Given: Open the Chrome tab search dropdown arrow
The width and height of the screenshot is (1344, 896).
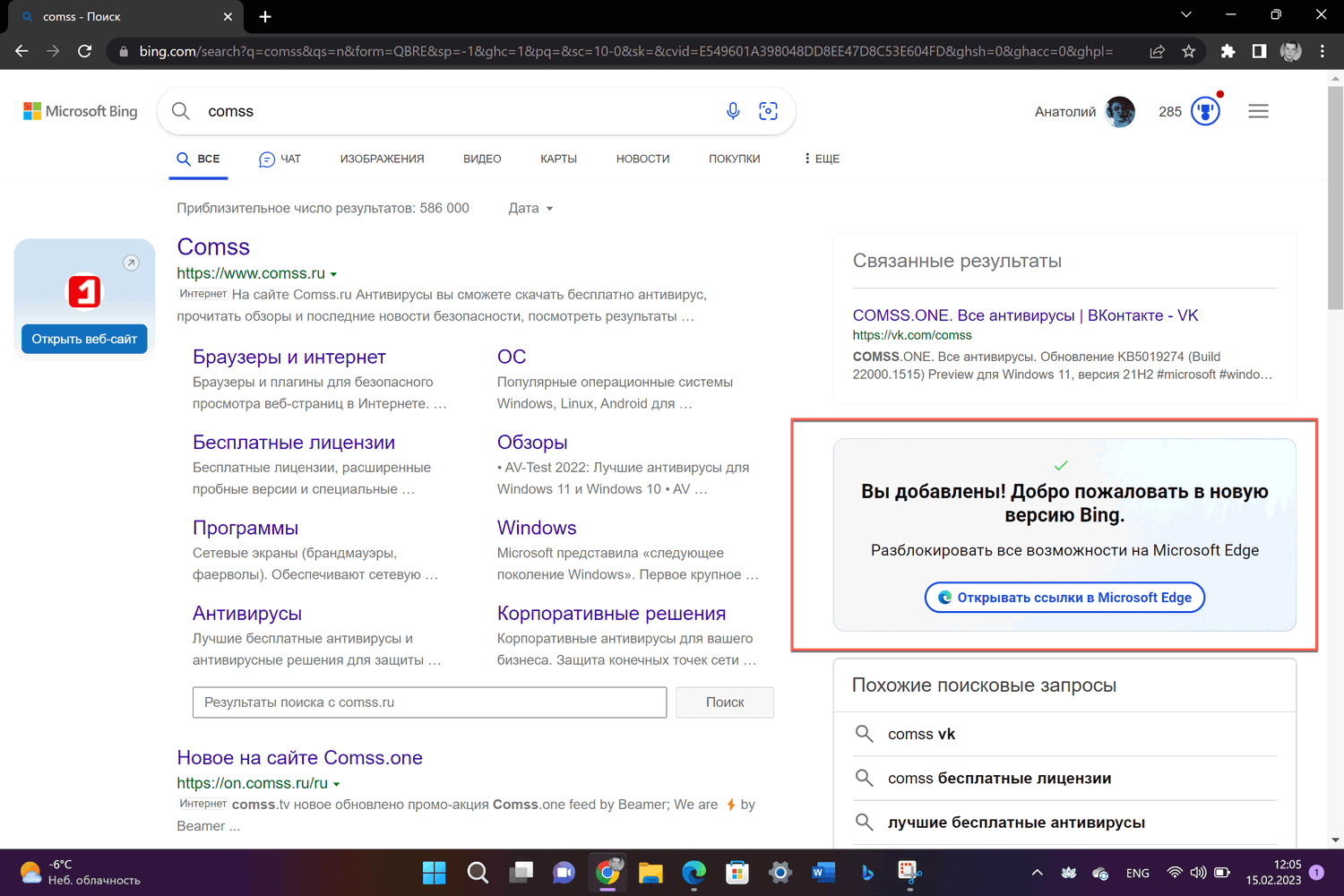Looking at the screenshot, I should pyautogui.click(x=1186, y=15).
